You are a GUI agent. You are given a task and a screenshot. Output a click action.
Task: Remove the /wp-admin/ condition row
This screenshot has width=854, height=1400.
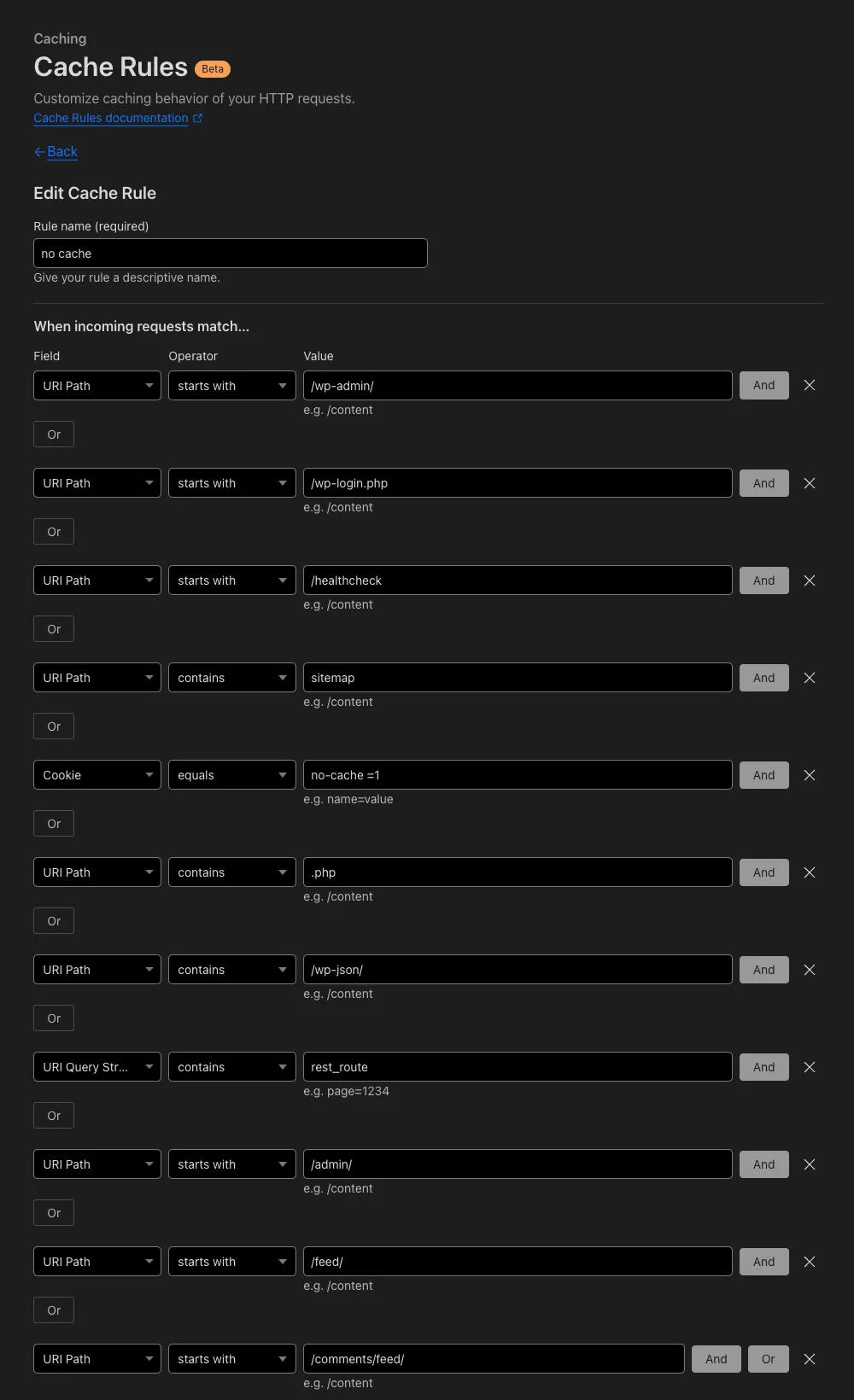[x=810, y=386]
